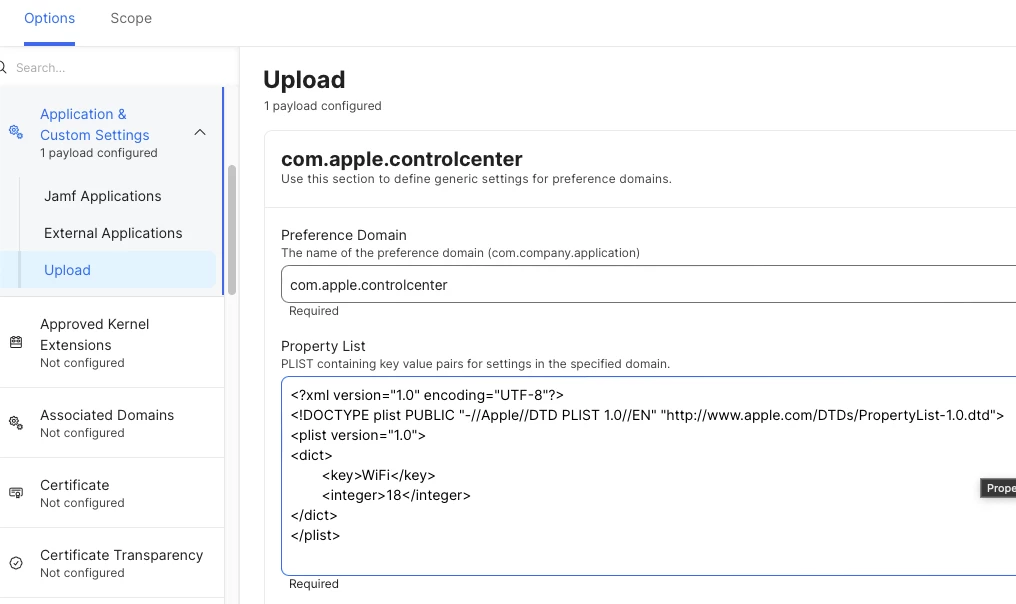Click the closing </plist> line
The height and width of the screenshot is (604, 1016).
(x=316, y=535)
